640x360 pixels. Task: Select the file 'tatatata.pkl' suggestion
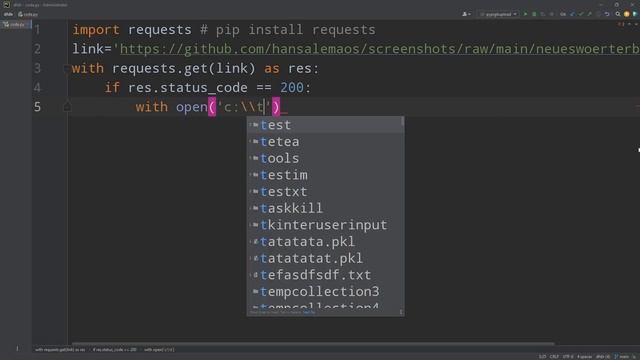tap(325, 242)
